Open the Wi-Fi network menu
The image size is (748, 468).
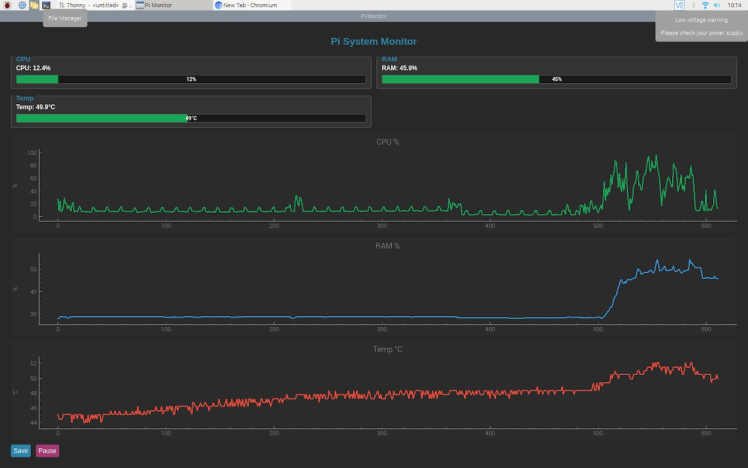coord(704,5)
